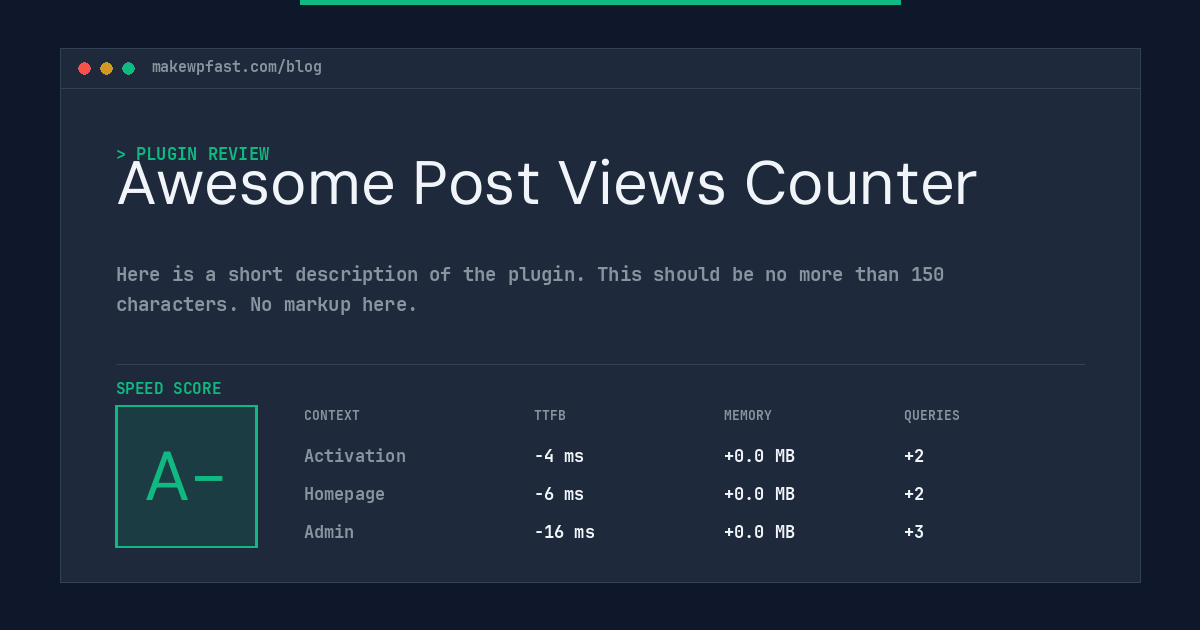Click Admin memory value +0.0 MB
The width and height of the screenshot is (1200, 630).
(759, 532)
